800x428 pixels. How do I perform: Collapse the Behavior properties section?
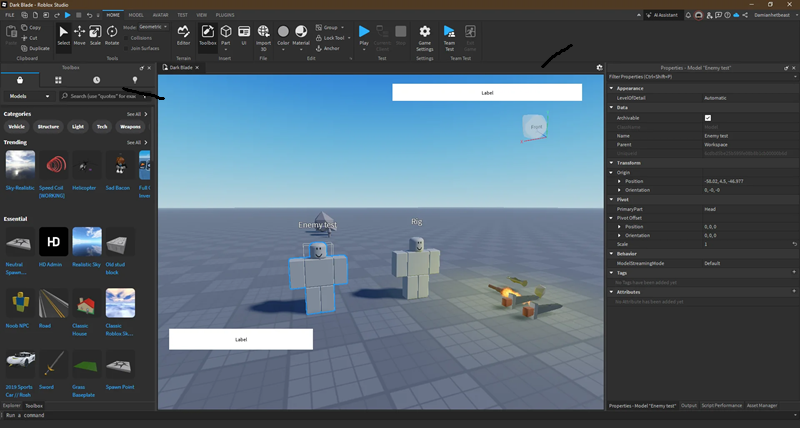coord(612,254)
